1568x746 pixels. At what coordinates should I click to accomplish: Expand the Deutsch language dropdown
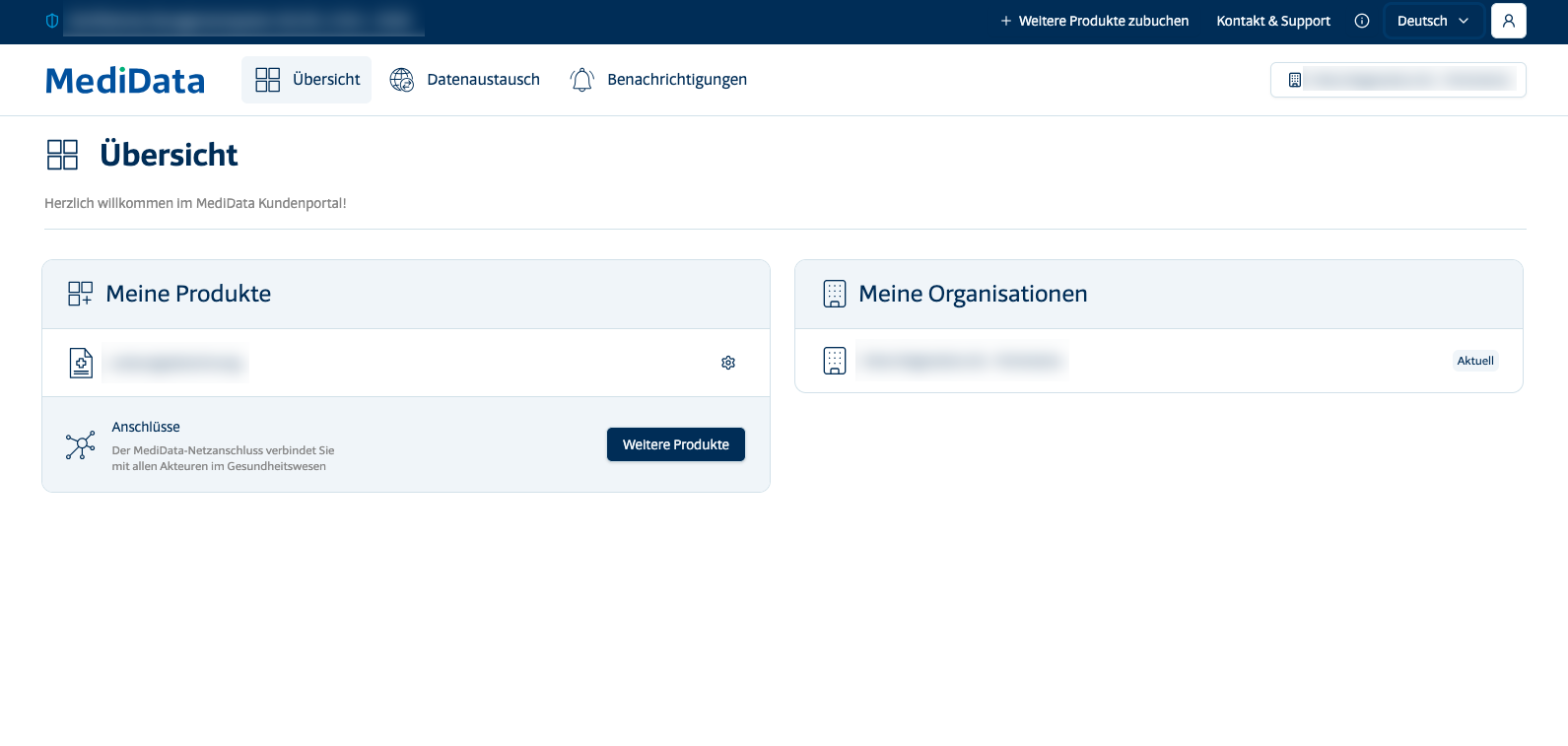[x=1434, y=21]
